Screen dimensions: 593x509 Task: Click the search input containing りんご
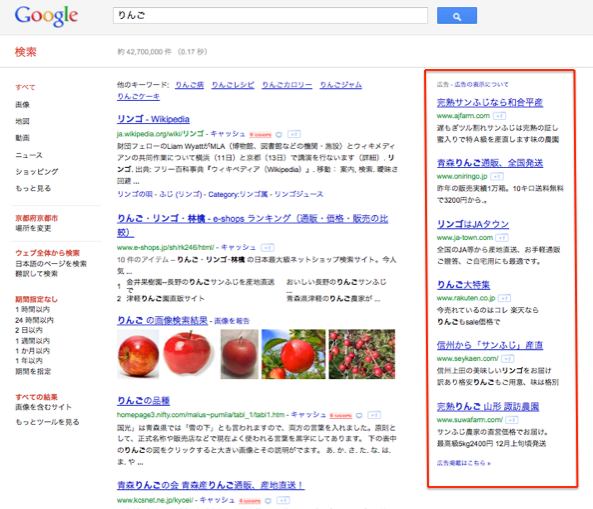(270, 16)
